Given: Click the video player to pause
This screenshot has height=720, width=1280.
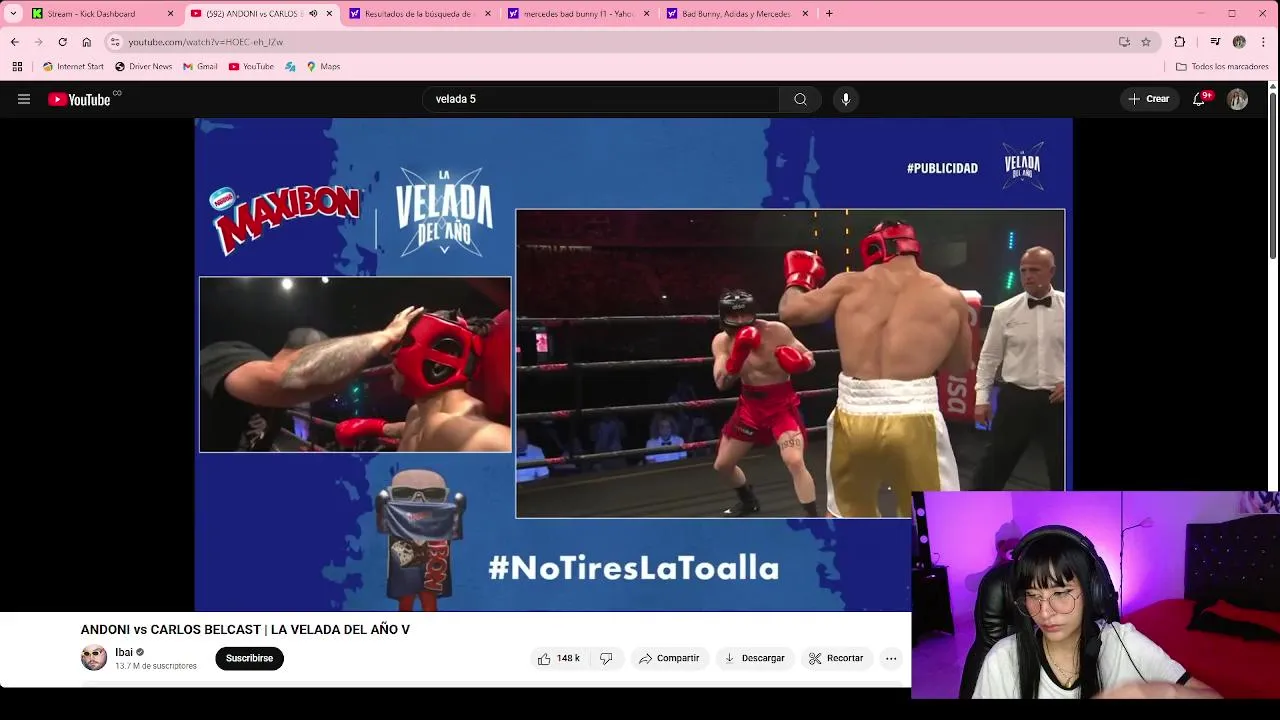Looking at the screenshot, I should click(x=633, y=365).
